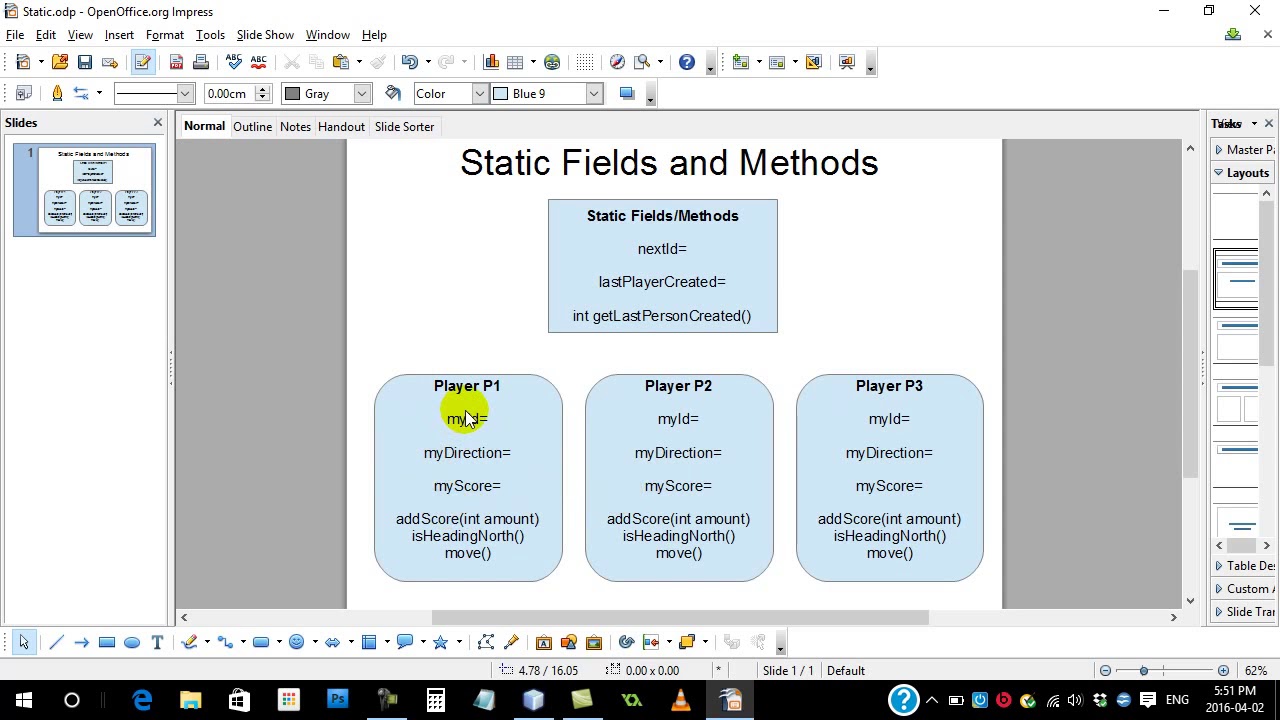Viewport: 1280px width, 720px height.
Task: Open the Line properties pen icon
Action: click(x=57, y=93)
